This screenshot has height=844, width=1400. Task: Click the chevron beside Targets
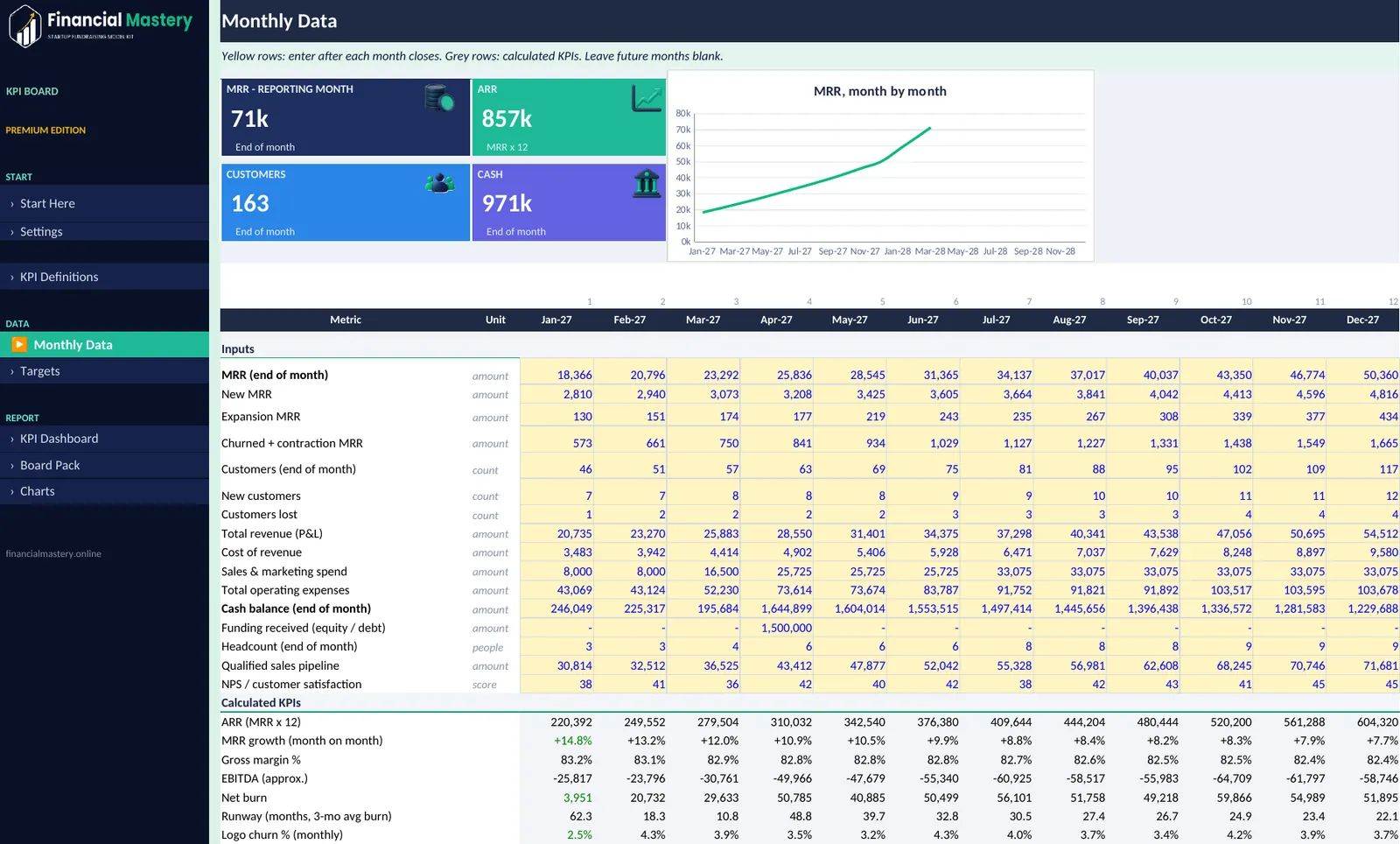click(11, 372)
